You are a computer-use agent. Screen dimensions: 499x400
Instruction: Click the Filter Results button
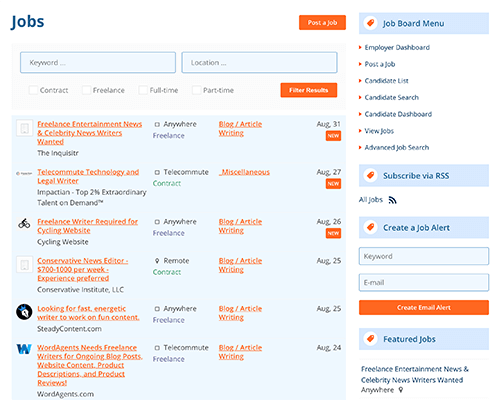[x=309, y=90]
